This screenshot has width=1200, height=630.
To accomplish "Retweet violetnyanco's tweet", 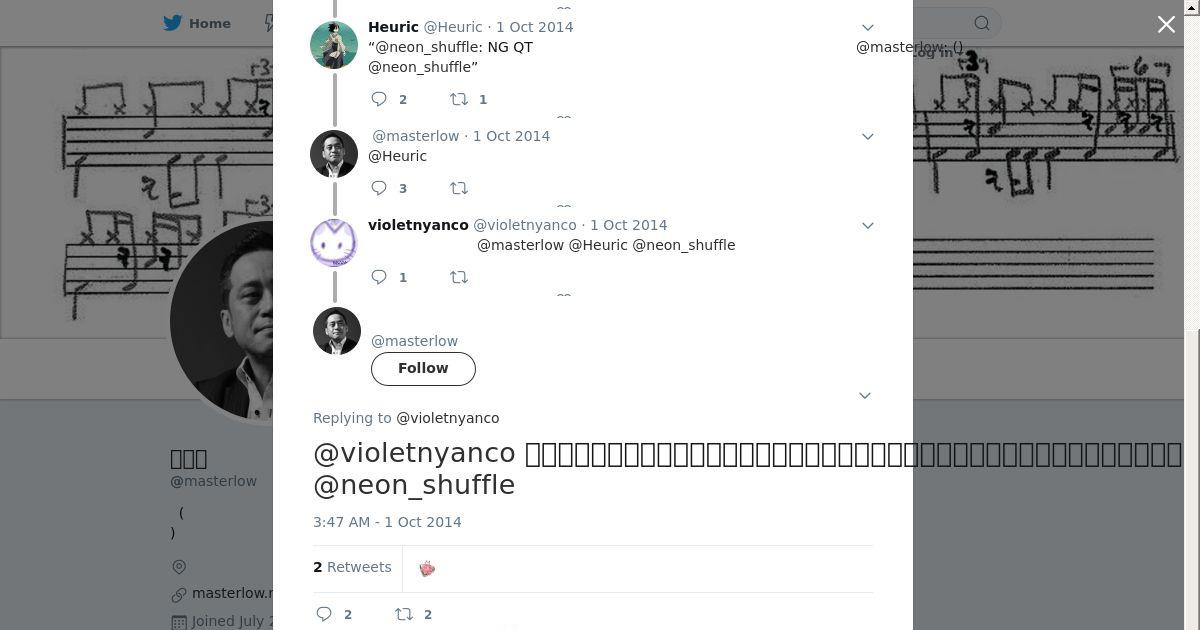I will (x=459, y=277).
